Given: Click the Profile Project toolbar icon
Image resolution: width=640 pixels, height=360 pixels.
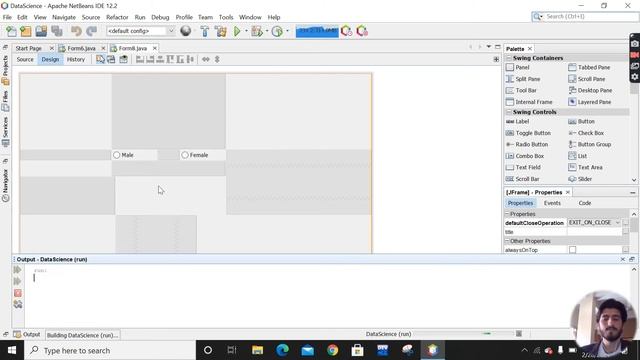Looking at the screenshot, I should click(277, 31).
